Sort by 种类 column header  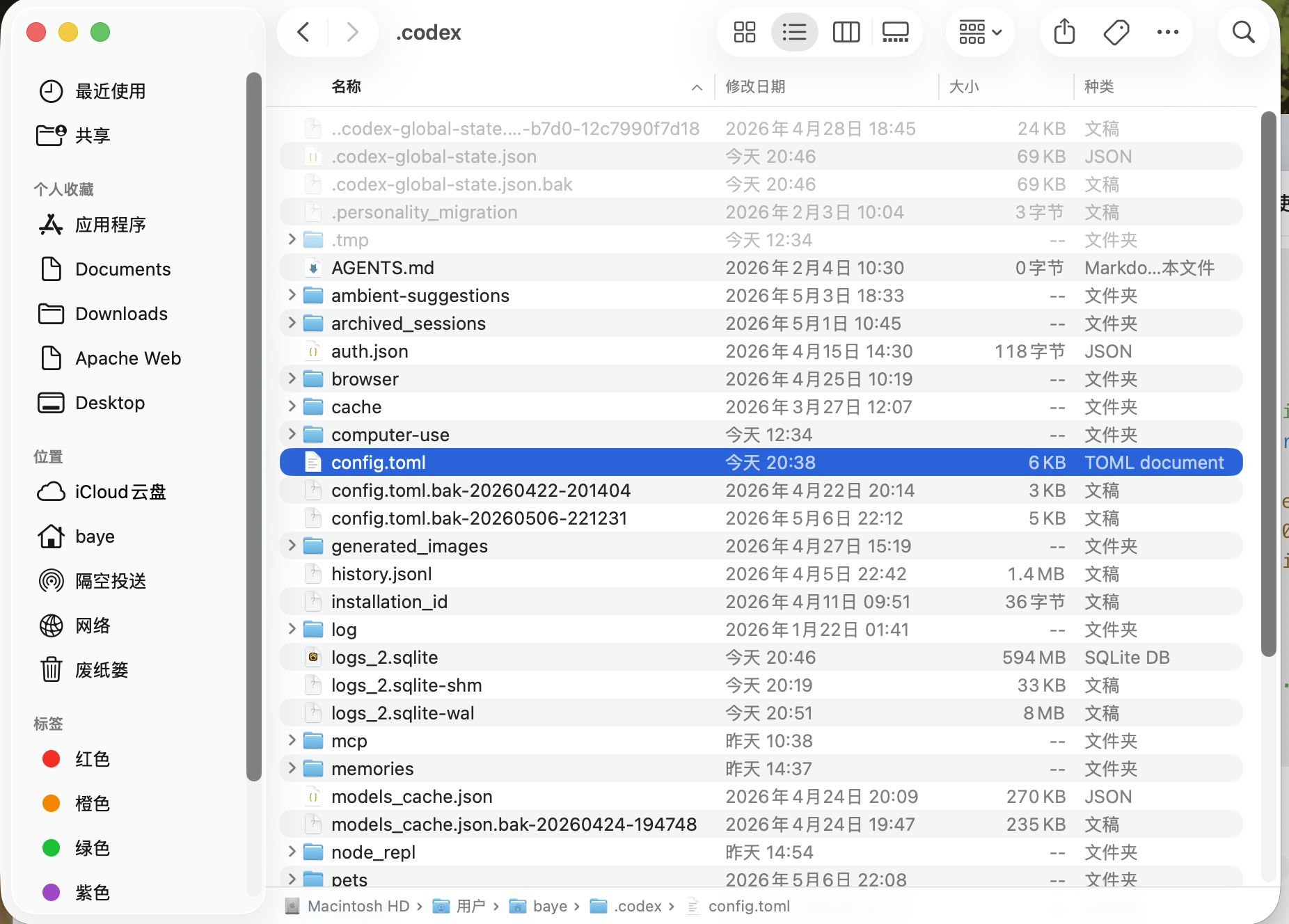pos(1099,86)
